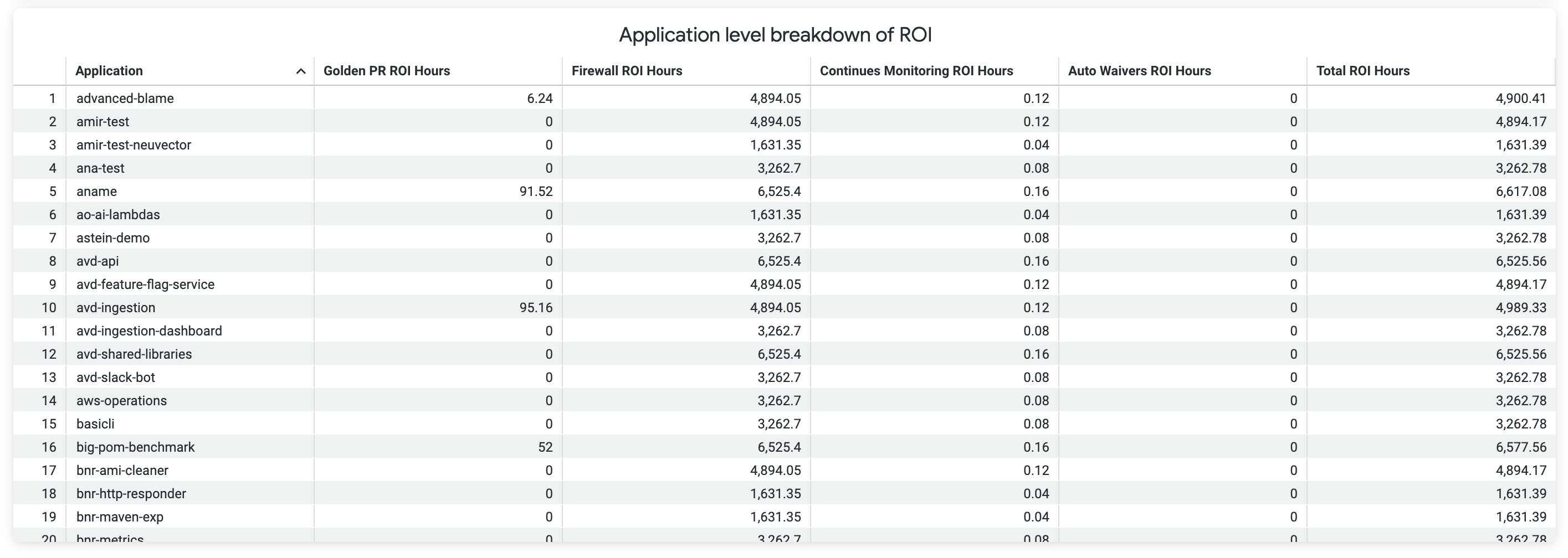
Task: Click the ascending sort arrow in Application header
Action: point(301,71)
